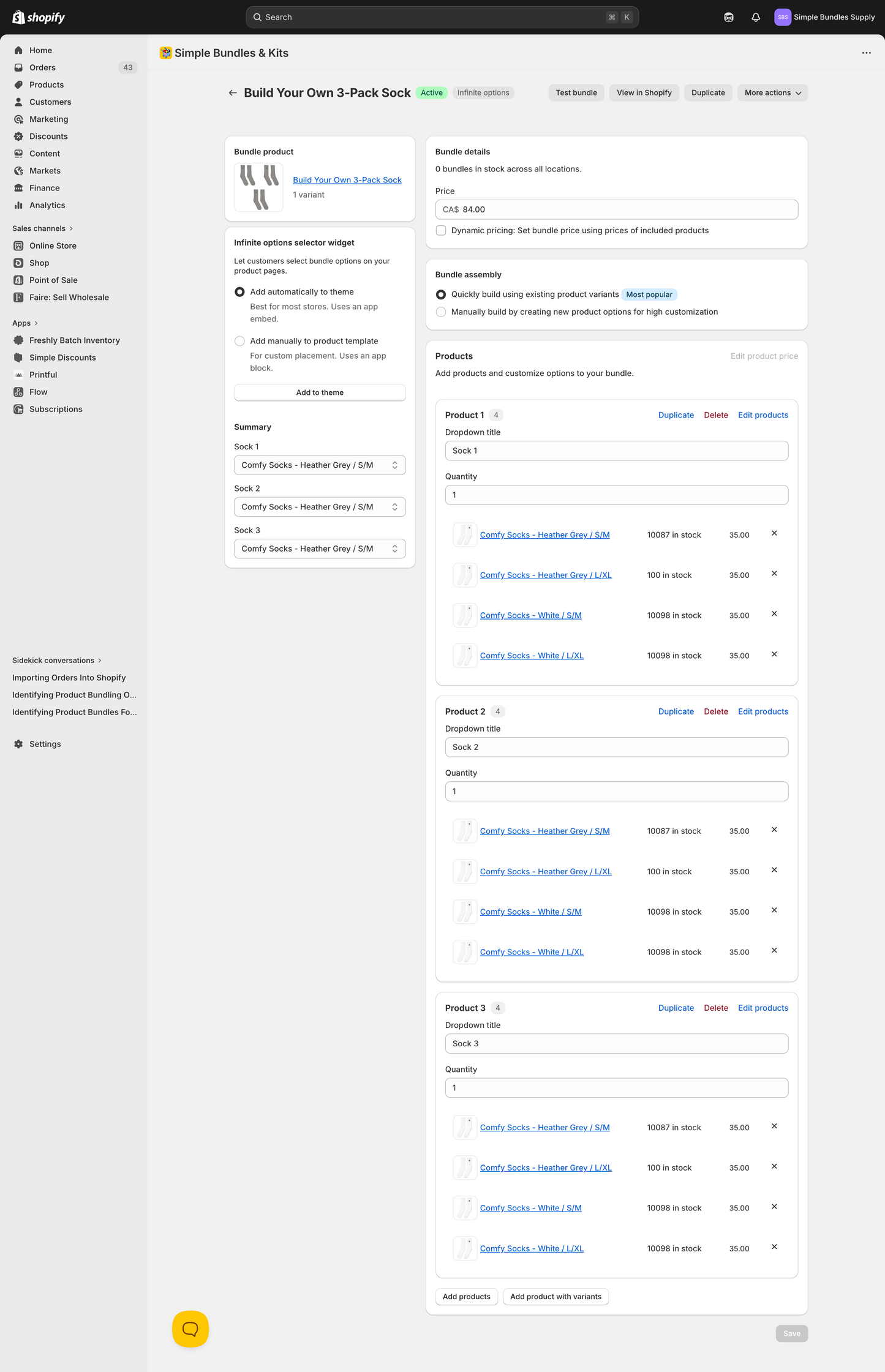Click Add product with variants

click(555, 1297)
